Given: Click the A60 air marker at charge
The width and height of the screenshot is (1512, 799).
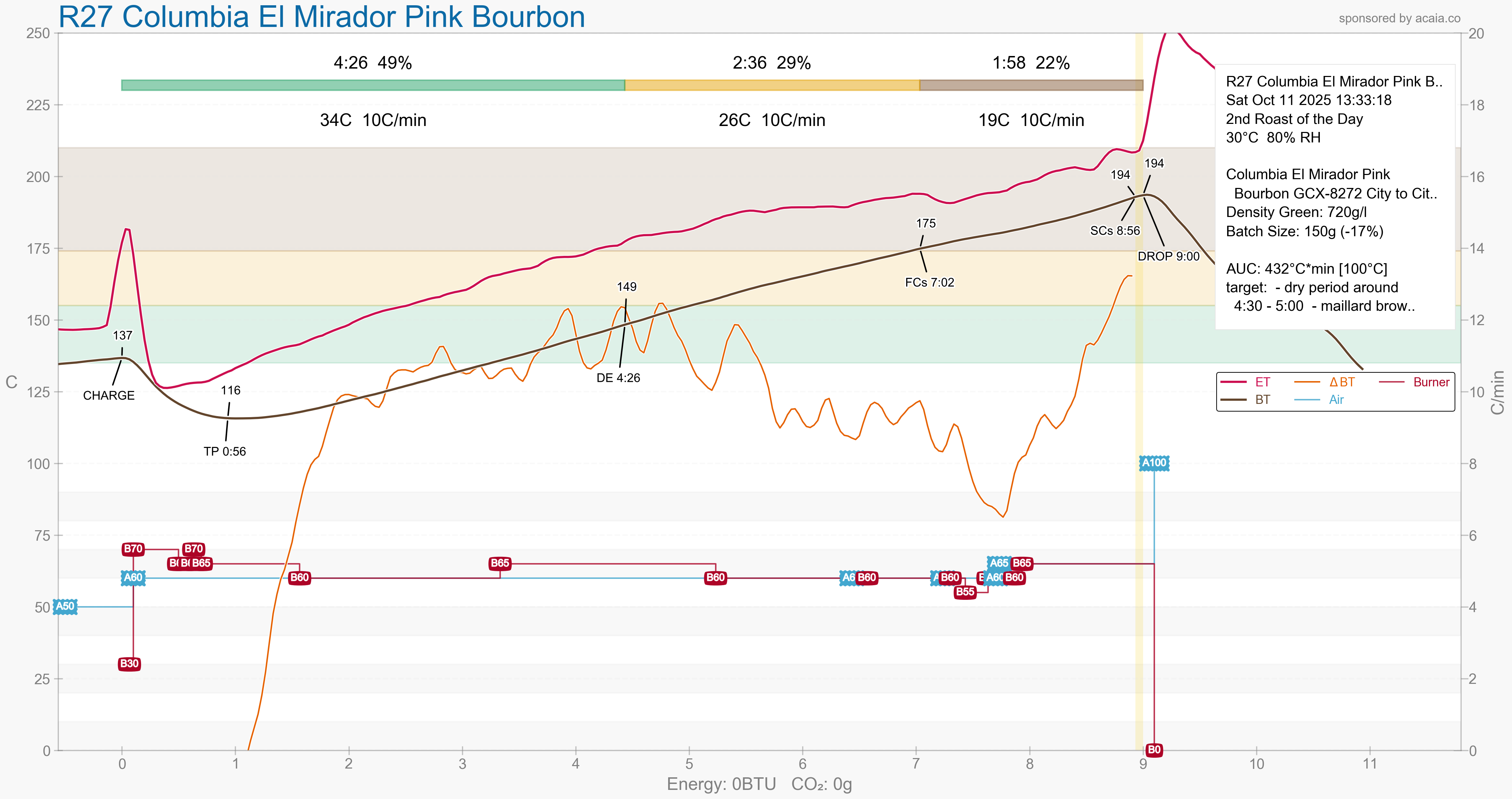Looking at the screenshot, I should point(133,578).
